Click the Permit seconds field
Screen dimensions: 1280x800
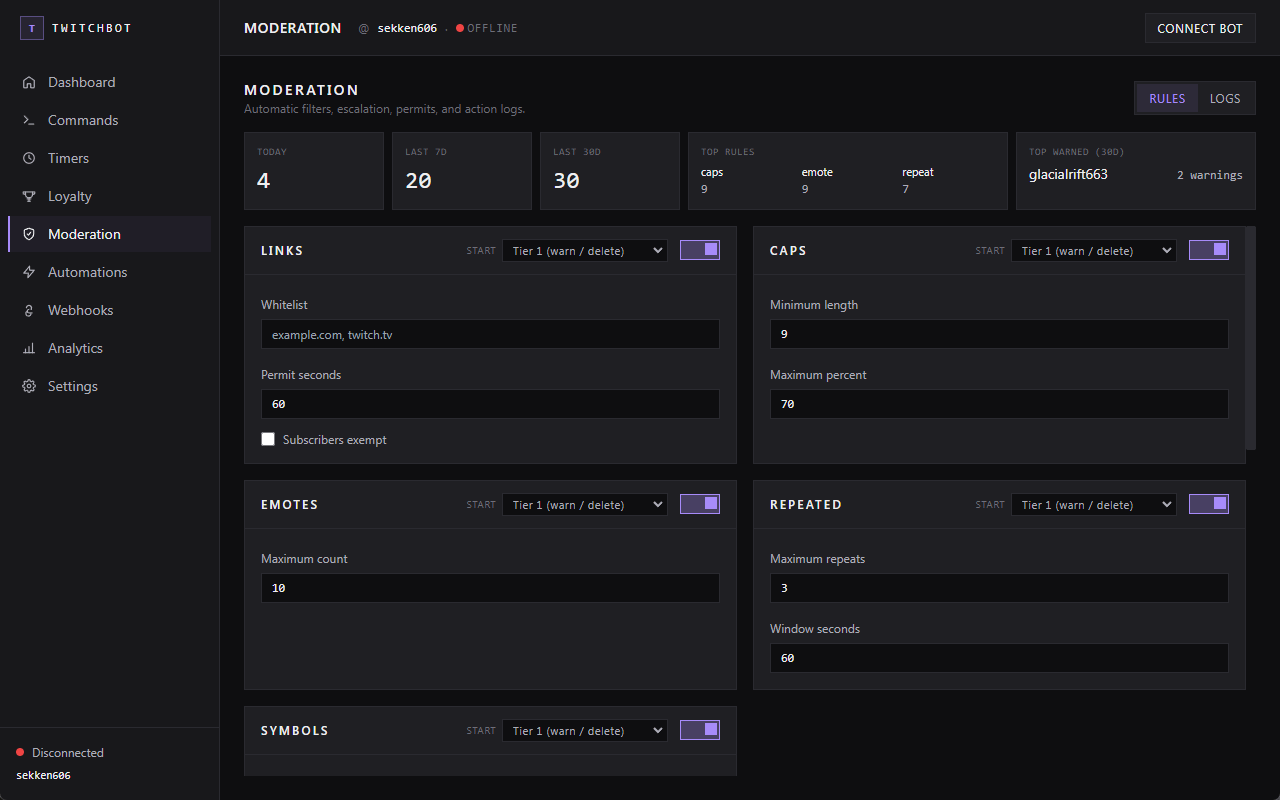[490, 404]
